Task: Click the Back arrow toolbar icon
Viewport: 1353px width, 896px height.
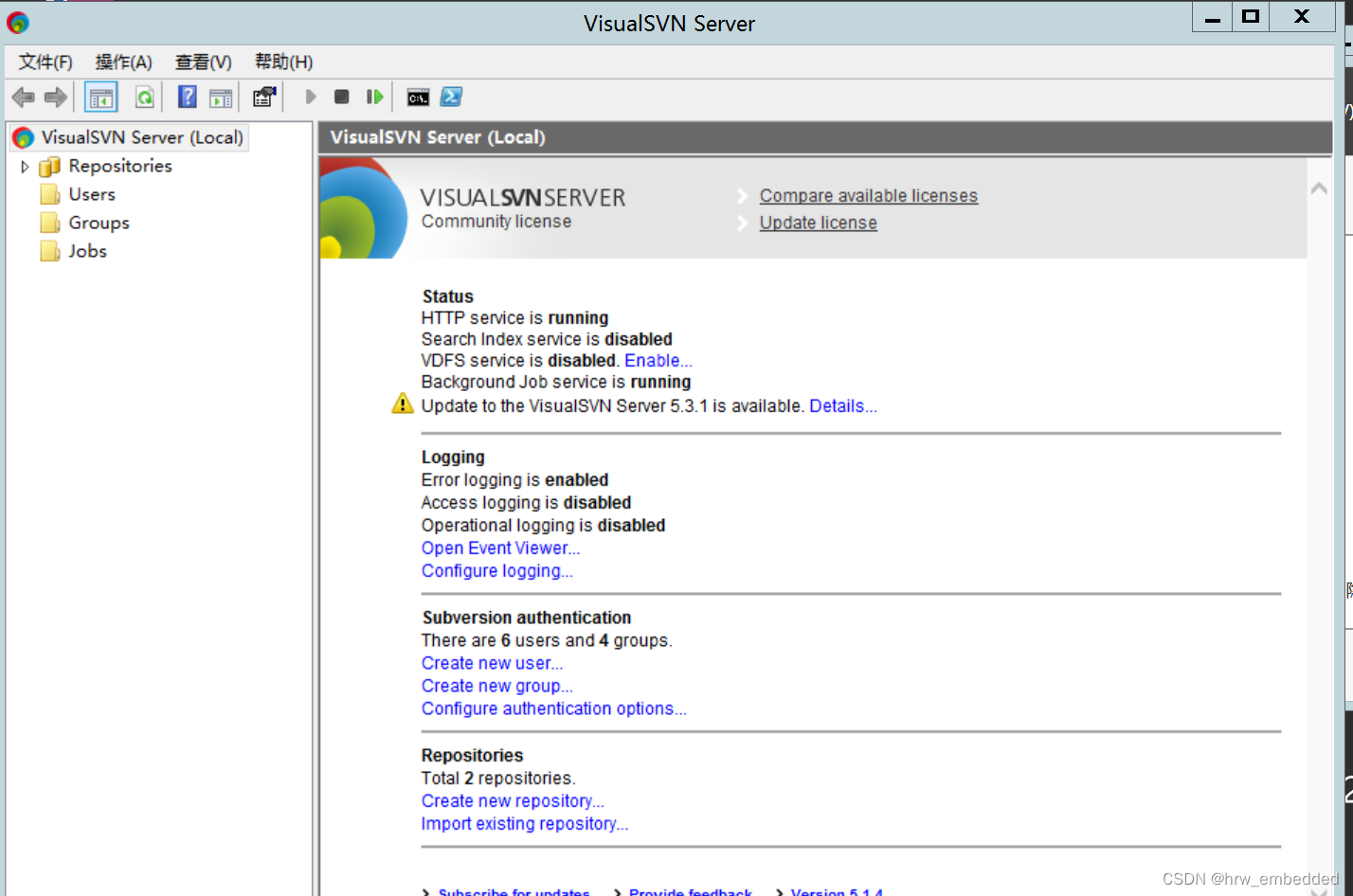Action: 24,97
